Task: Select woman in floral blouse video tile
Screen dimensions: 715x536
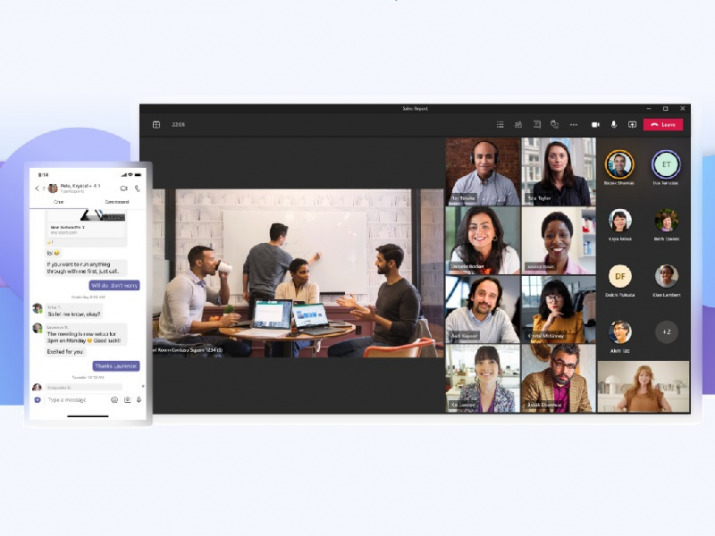Action: click(483, 378)
